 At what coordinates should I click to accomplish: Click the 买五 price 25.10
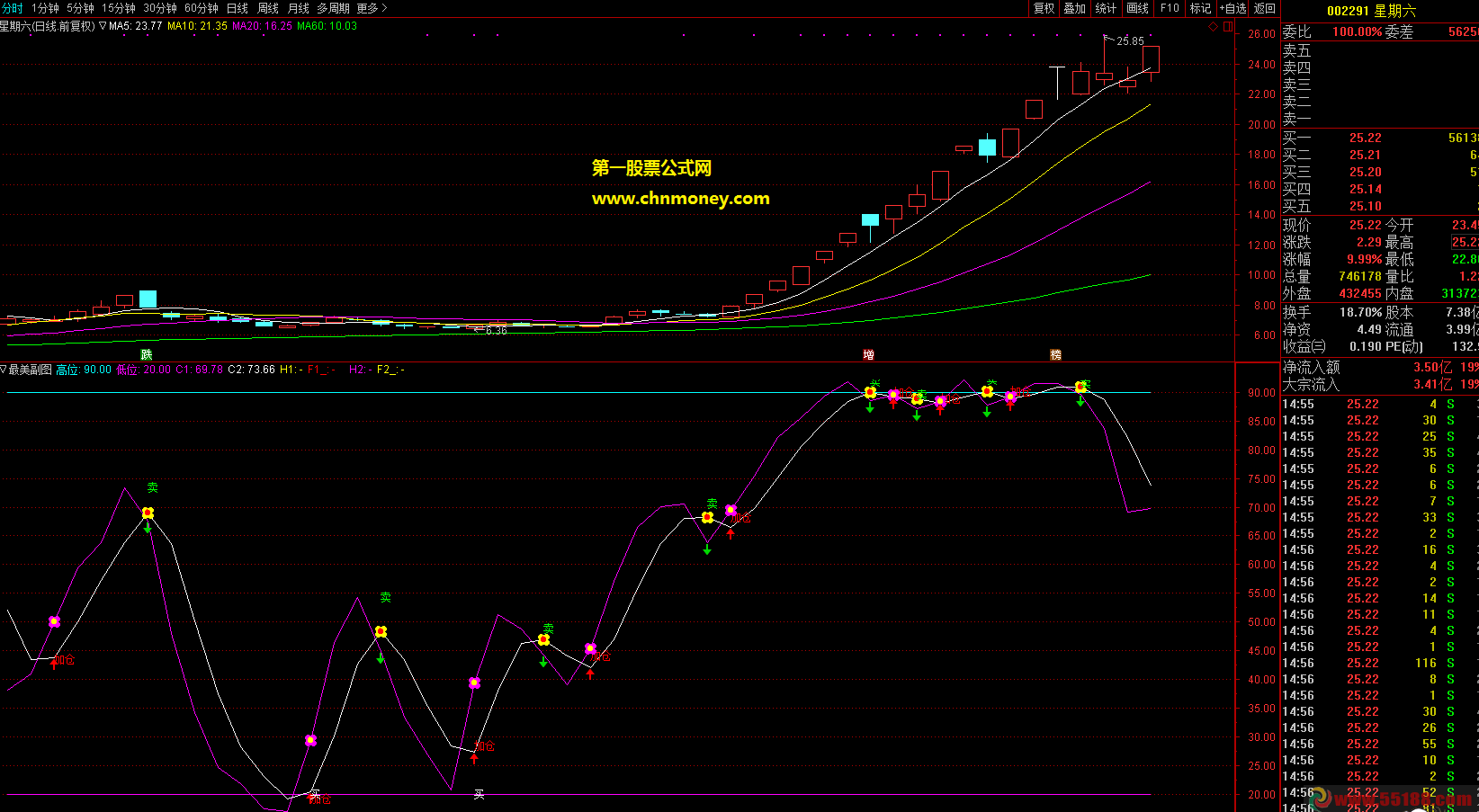tap(1365, 206)
